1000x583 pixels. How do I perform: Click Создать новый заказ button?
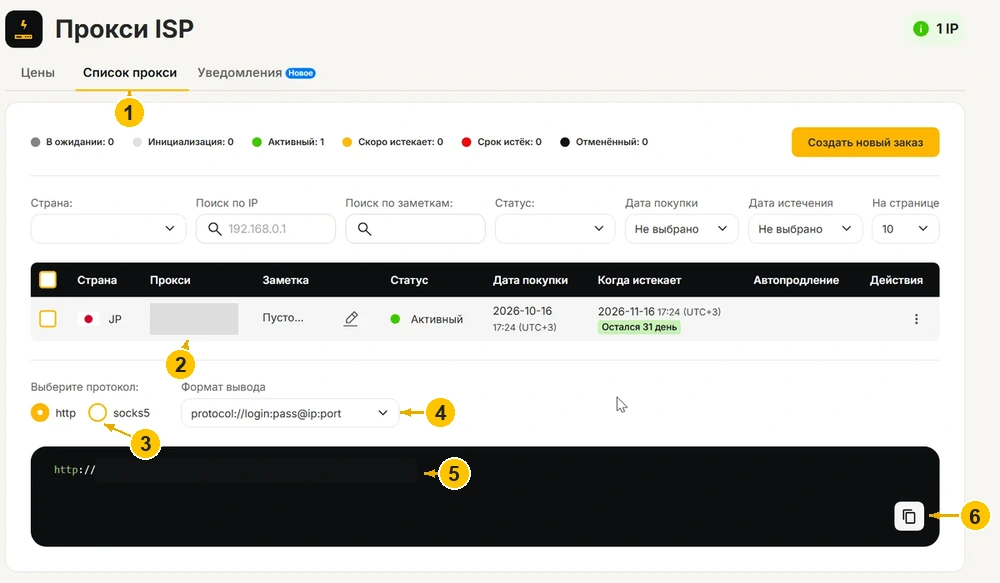[865, 142]
